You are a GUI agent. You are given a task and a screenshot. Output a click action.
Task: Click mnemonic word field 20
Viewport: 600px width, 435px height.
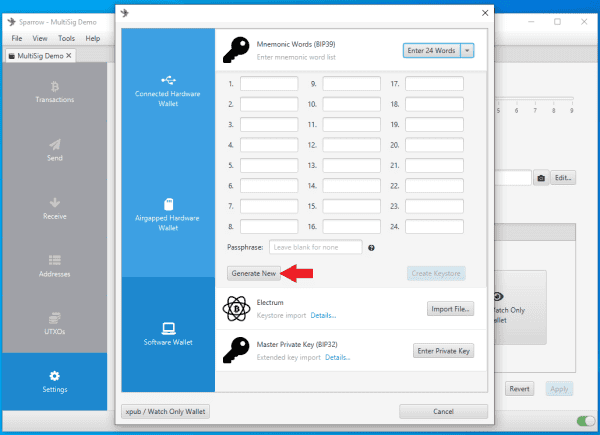point(434,145)
